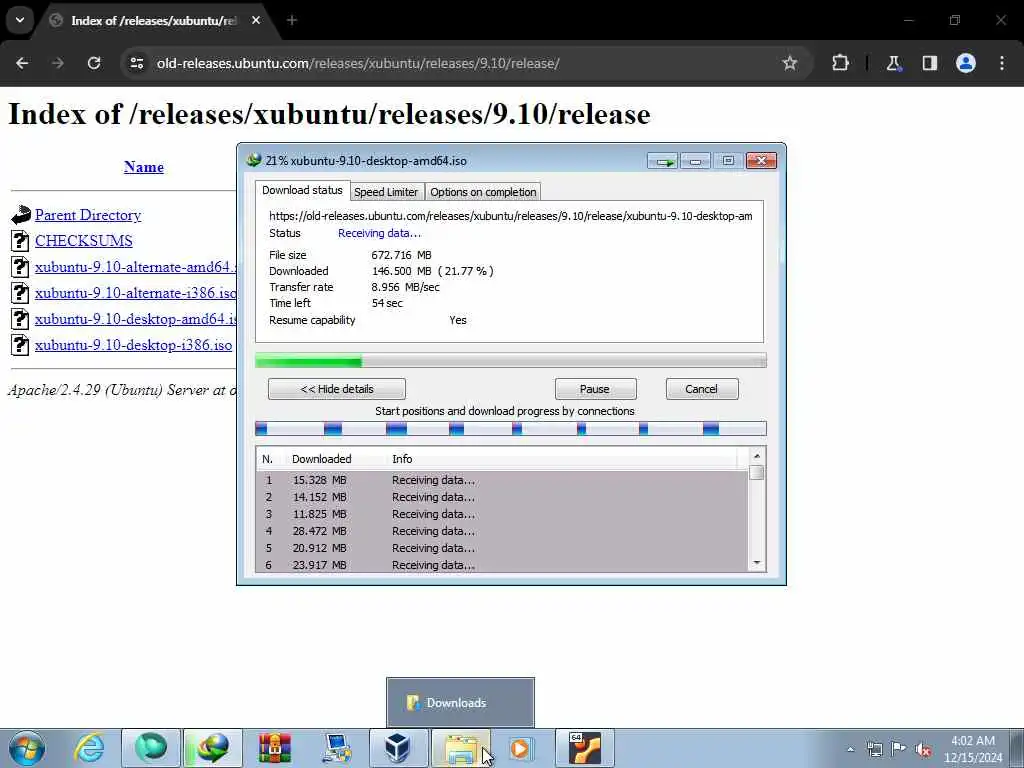This screenshot has width=1024, height=768.
Task: Select connection row 2 with 14.152 MB
Action: click(x=502, y=497)
